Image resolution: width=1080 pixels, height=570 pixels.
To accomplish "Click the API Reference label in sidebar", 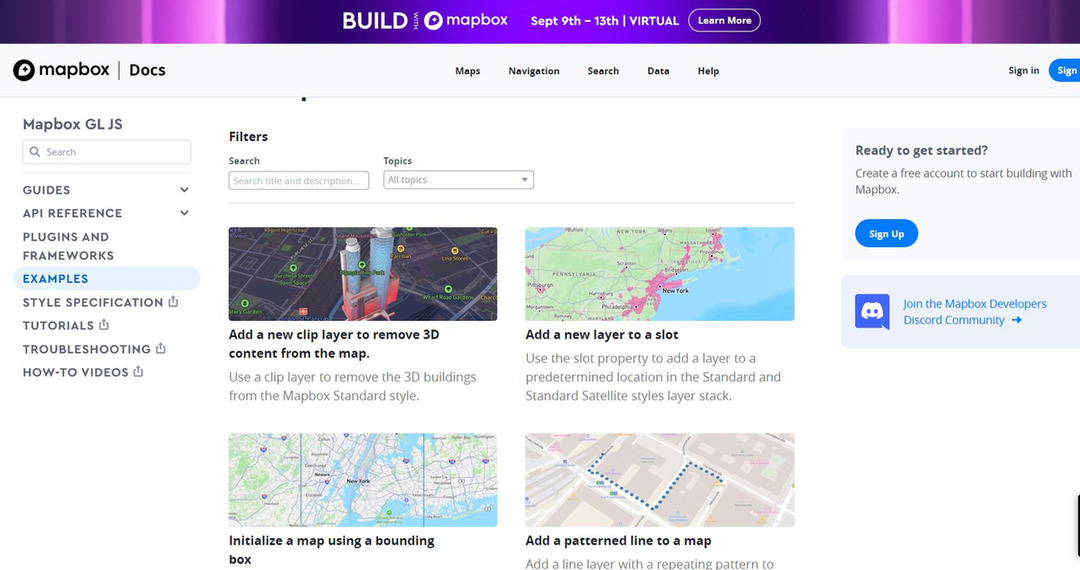I will (x=72, y=213).
